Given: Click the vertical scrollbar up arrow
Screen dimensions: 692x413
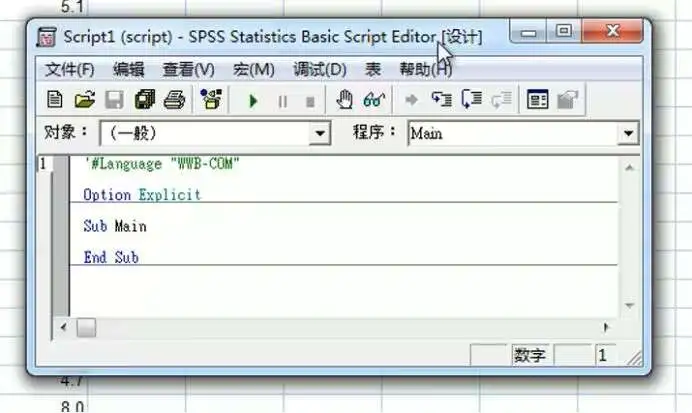Looking at the screenshot, I should (x=630, y=168).
